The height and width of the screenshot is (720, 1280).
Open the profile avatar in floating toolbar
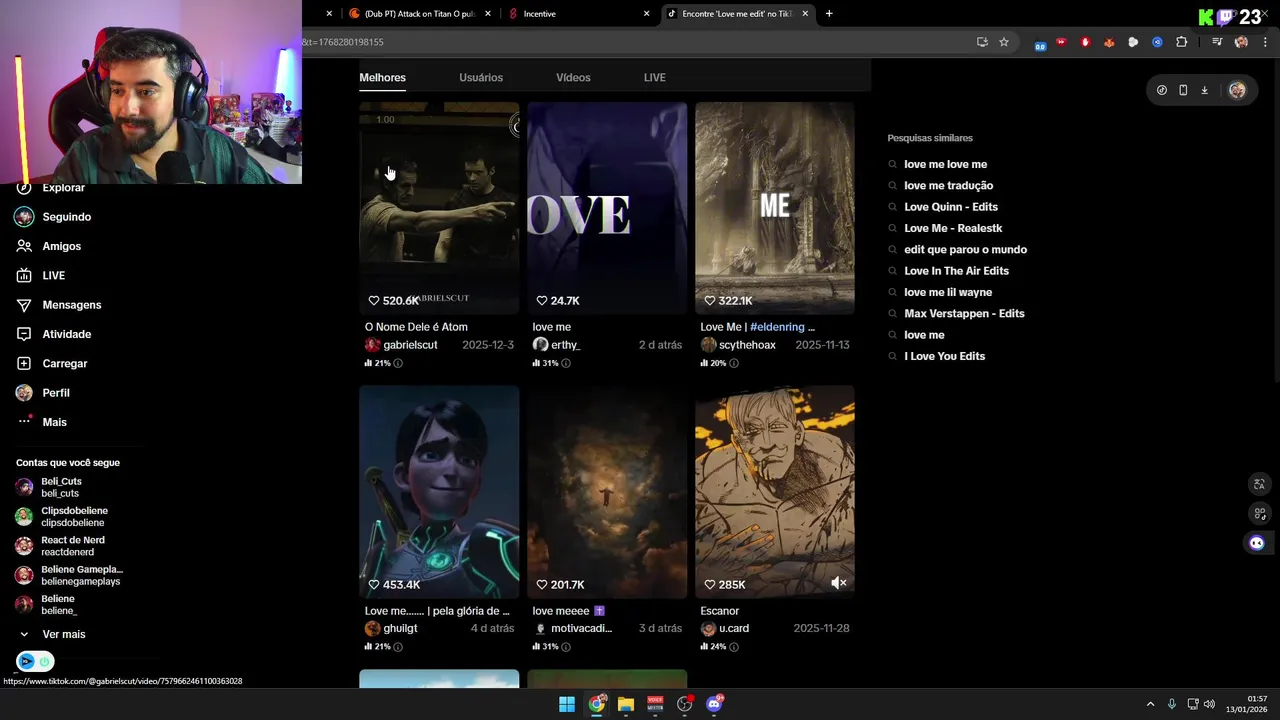click(1237, 90)
